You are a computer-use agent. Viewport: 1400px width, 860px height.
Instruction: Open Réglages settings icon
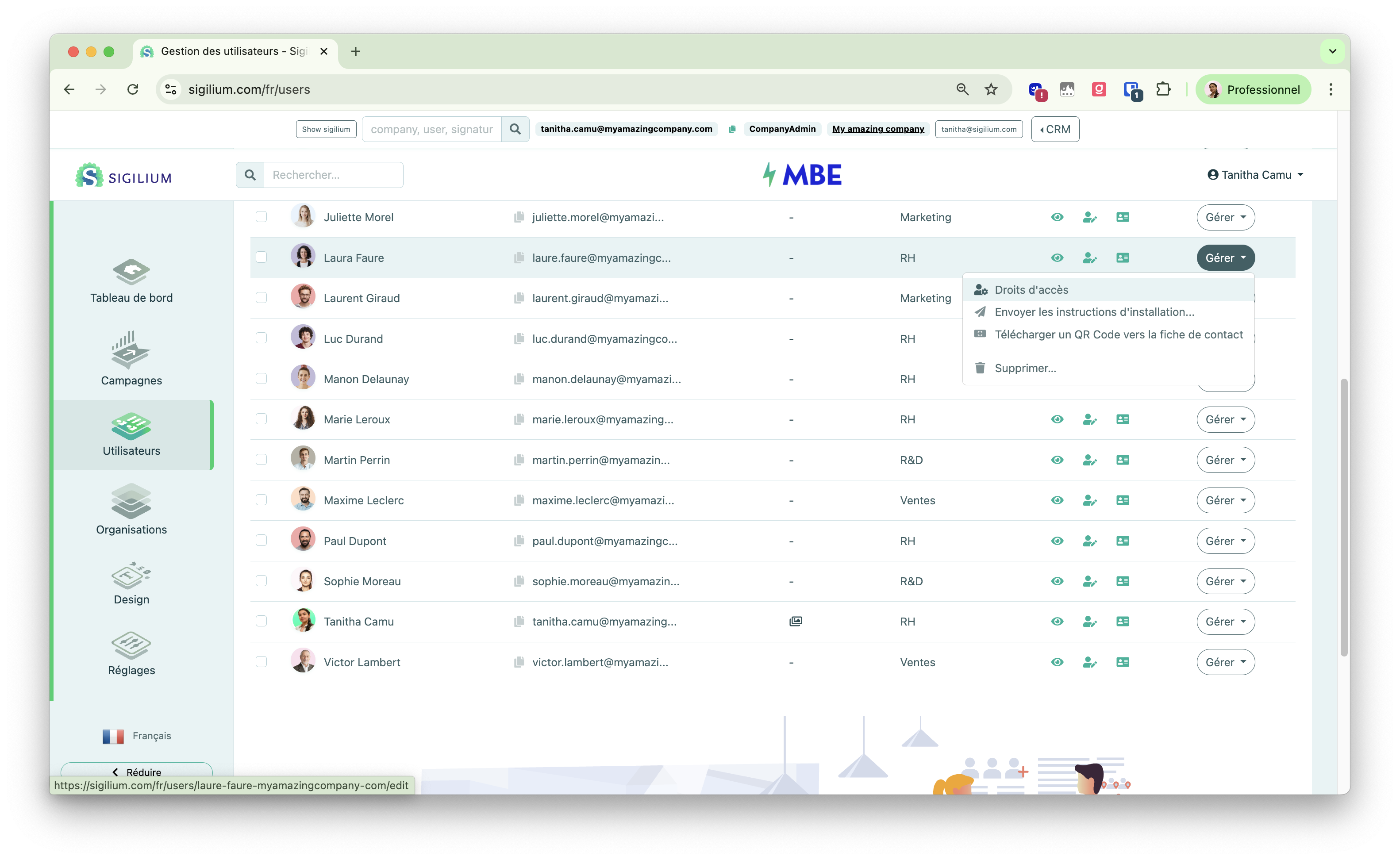click(131, 645)
